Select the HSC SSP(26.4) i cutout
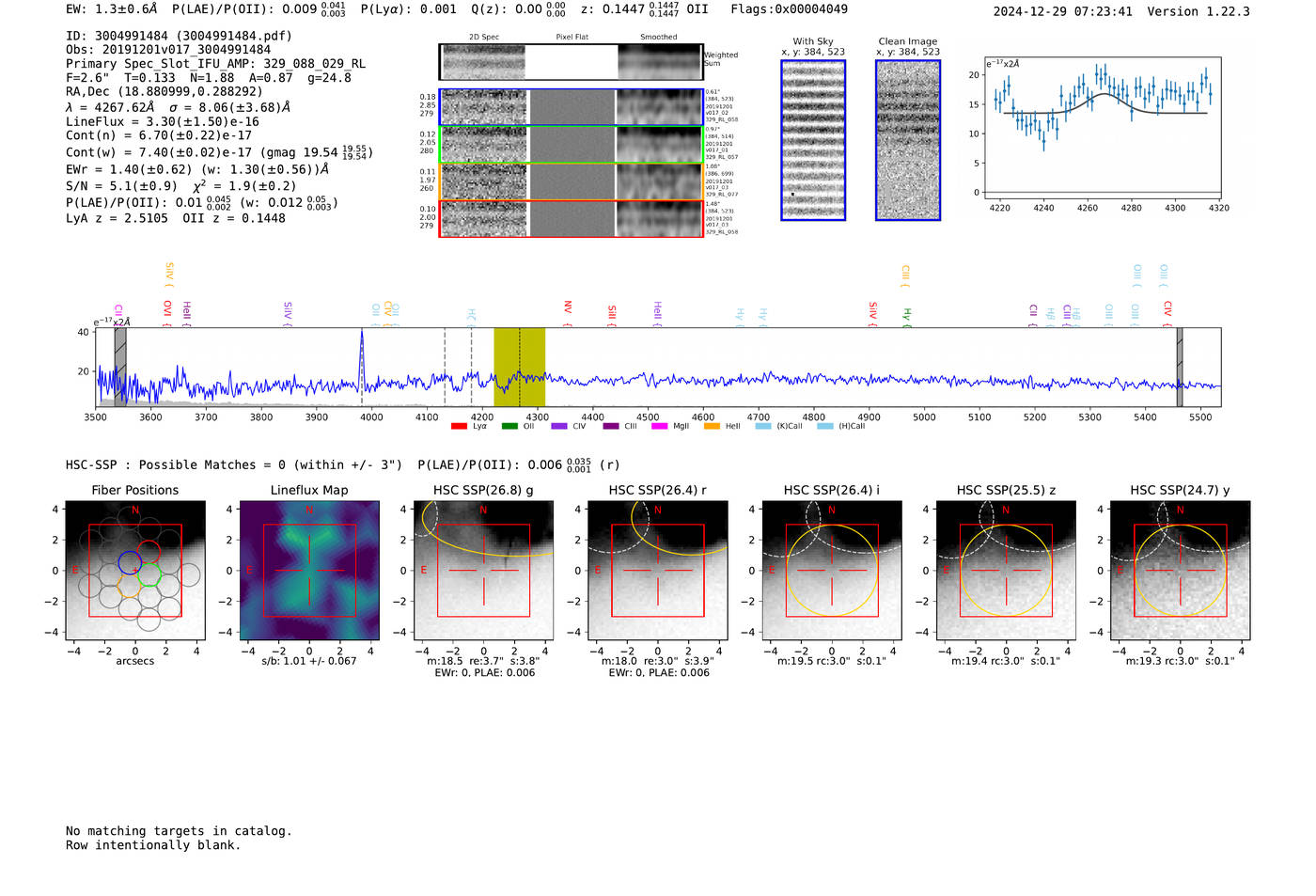The width and height of the screenshot is (1316, 896). point(832,571)
